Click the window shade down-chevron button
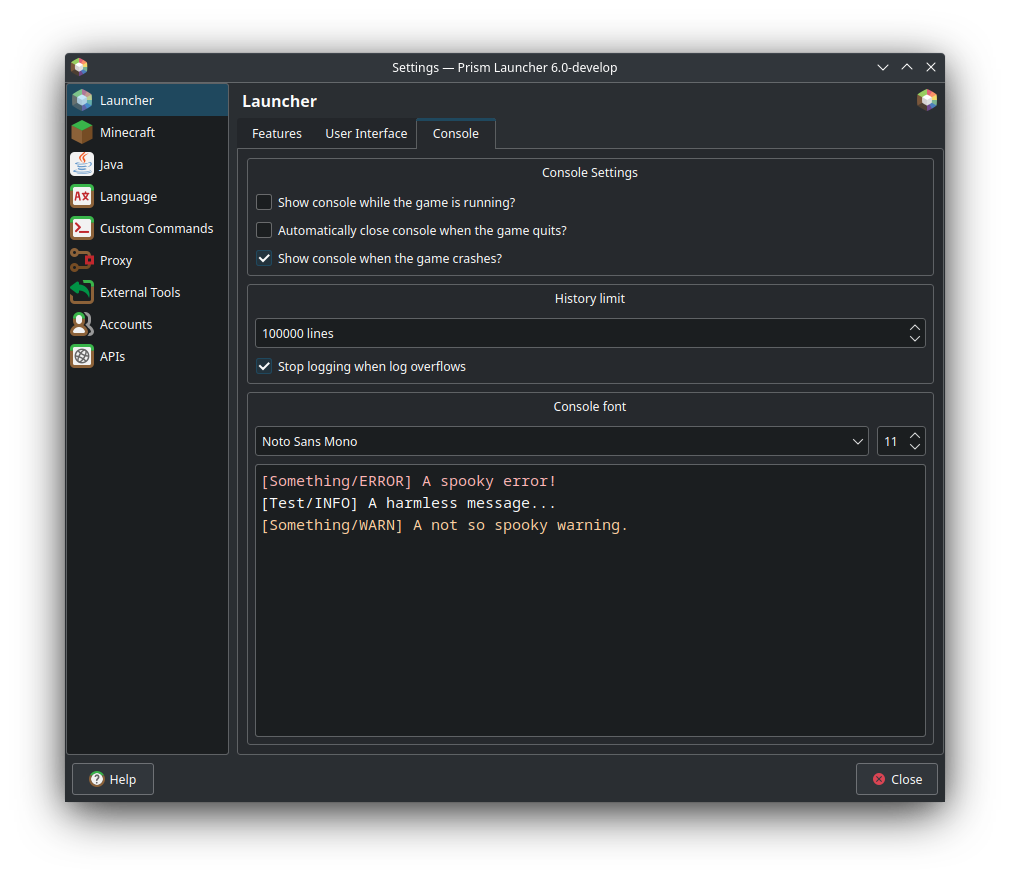This screenshot has height=879, width=1010. 882,67
